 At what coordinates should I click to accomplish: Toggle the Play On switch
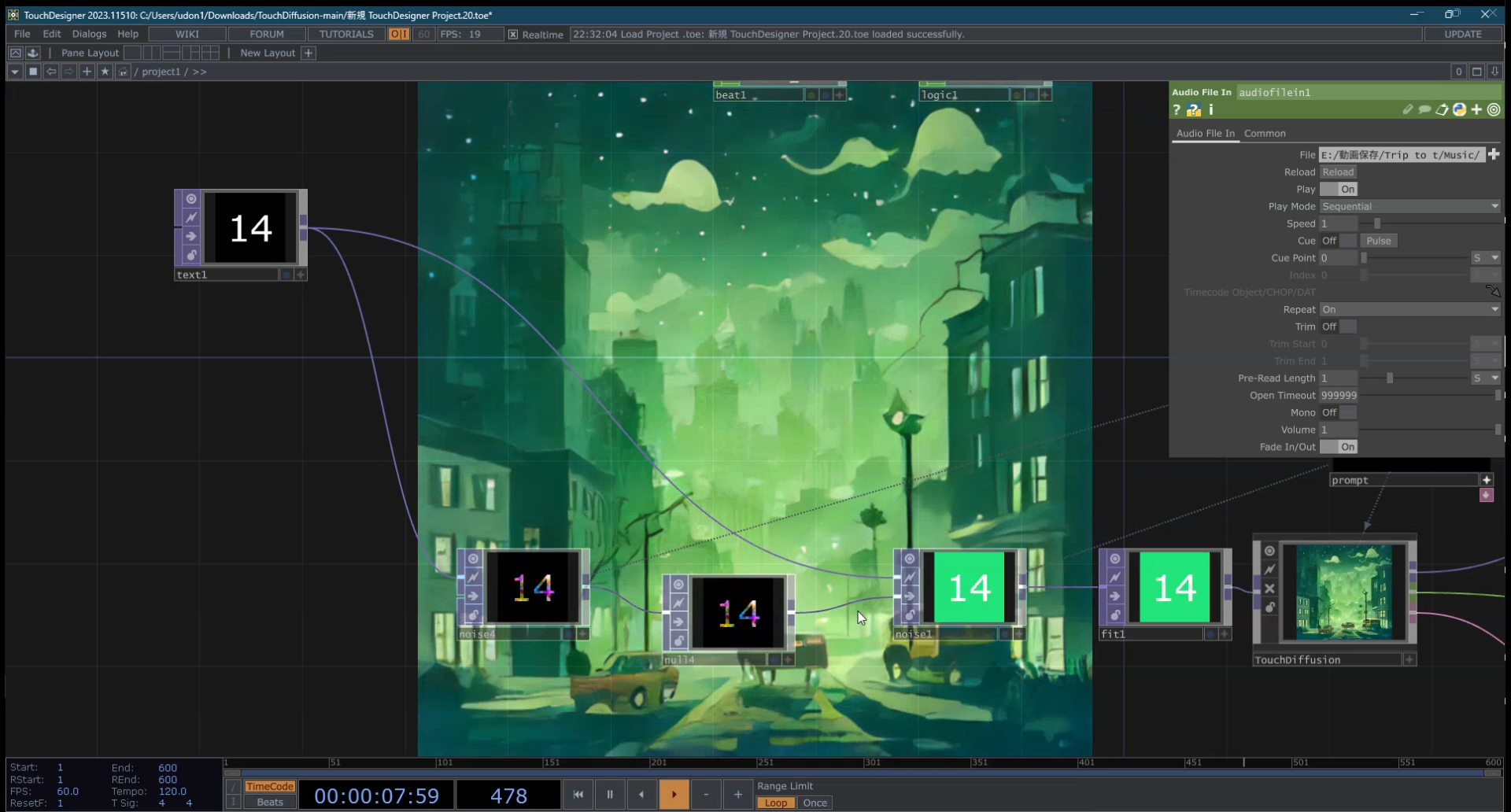click(x=1339, y=189)
